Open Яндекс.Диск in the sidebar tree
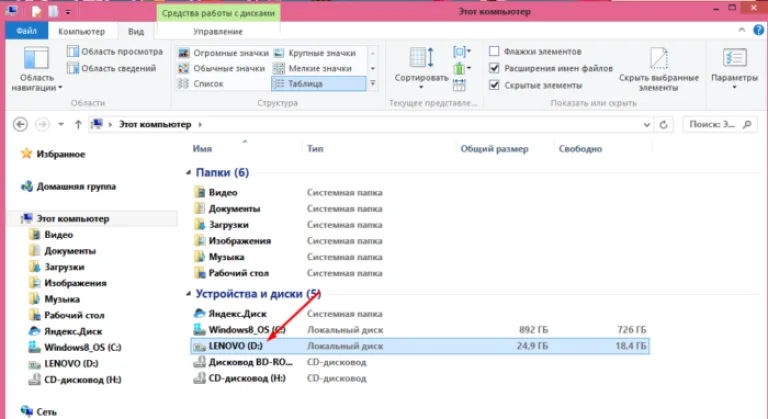 pos(65,331)
